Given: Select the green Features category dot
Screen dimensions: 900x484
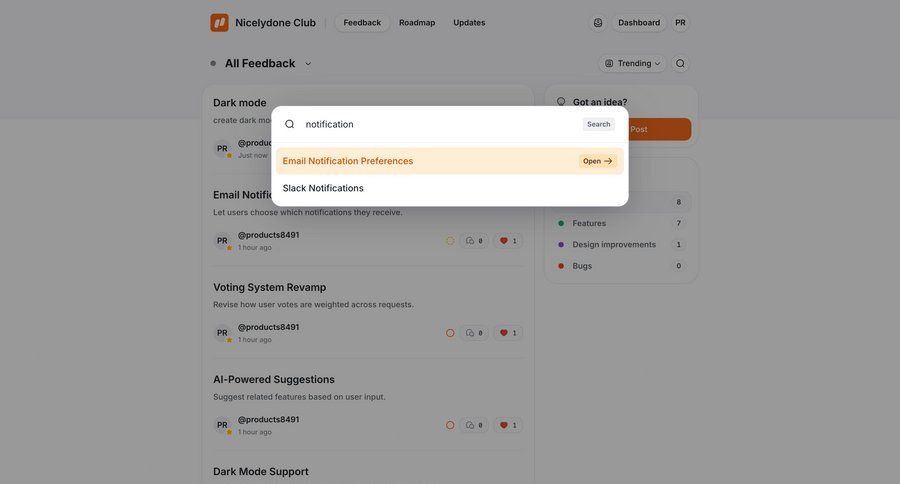Looking at the screenshot, I should pyautogui.click(x=561, y=223).
